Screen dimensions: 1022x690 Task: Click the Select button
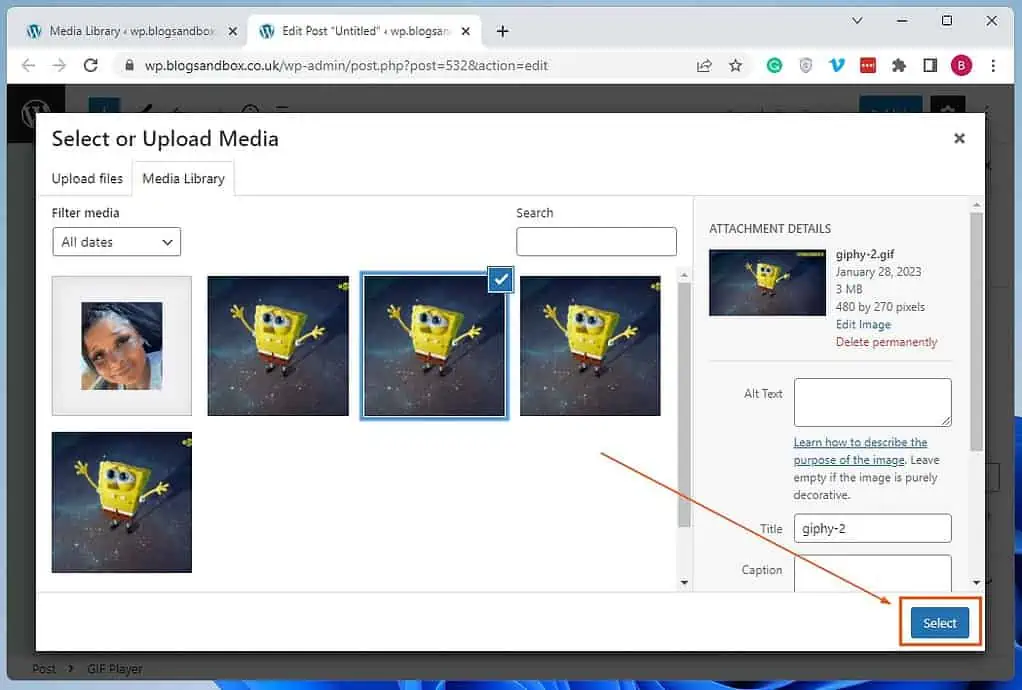[938, 622]
